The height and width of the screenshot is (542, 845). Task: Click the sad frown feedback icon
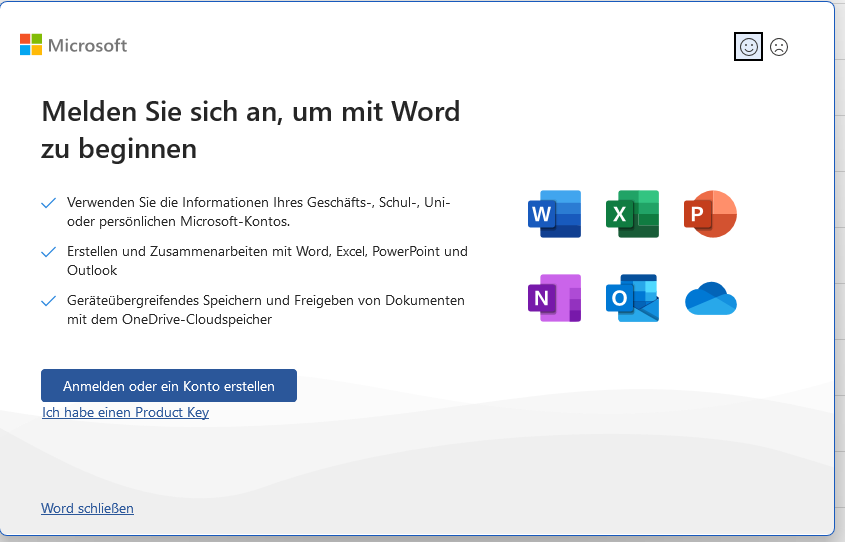tap(779, 47)
